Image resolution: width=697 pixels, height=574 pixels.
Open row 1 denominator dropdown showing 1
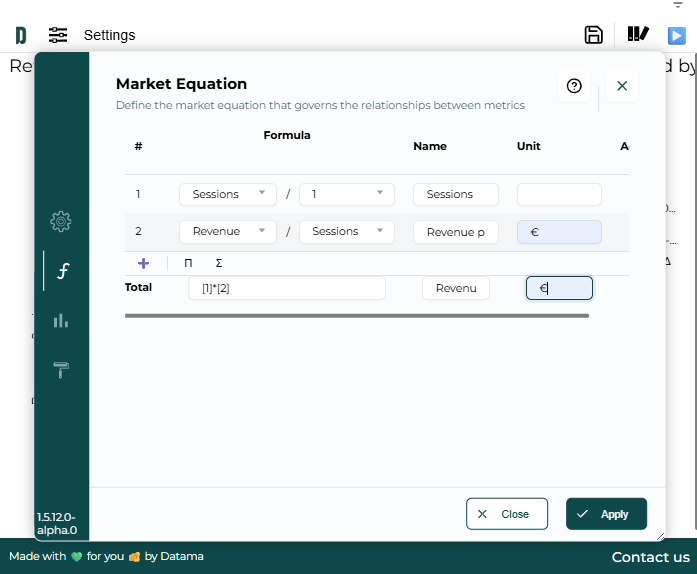click(x=346, y=194)
